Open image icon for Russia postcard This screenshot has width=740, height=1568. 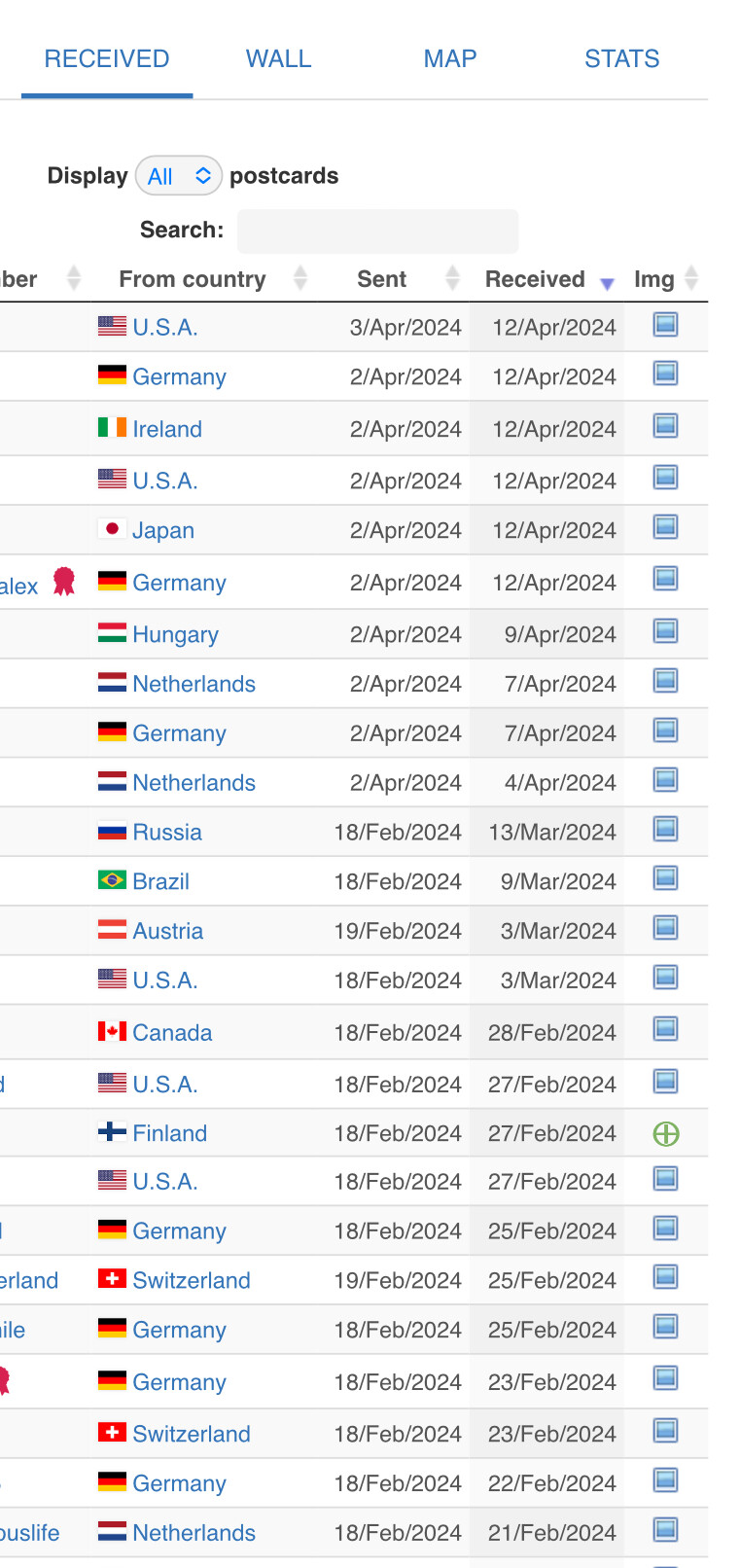[665, 830]
